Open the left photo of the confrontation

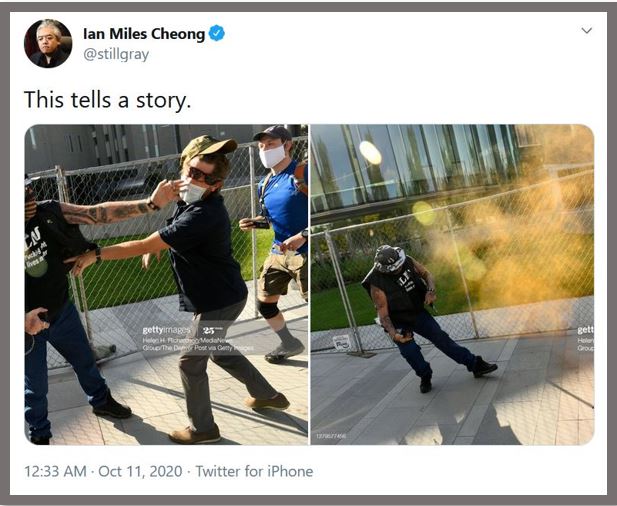click(166, 284)
